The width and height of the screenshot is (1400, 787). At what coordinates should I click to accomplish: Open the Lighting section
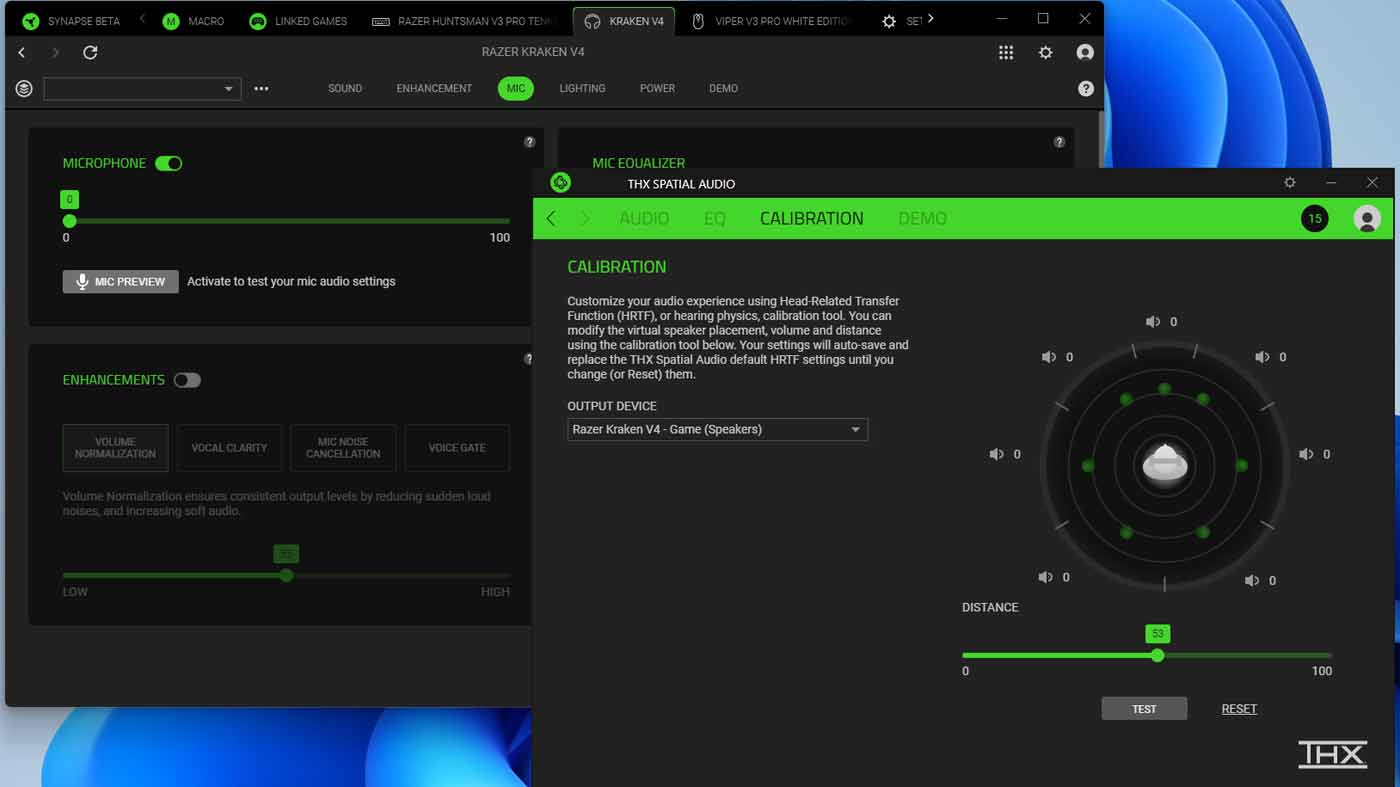[582, 88]
